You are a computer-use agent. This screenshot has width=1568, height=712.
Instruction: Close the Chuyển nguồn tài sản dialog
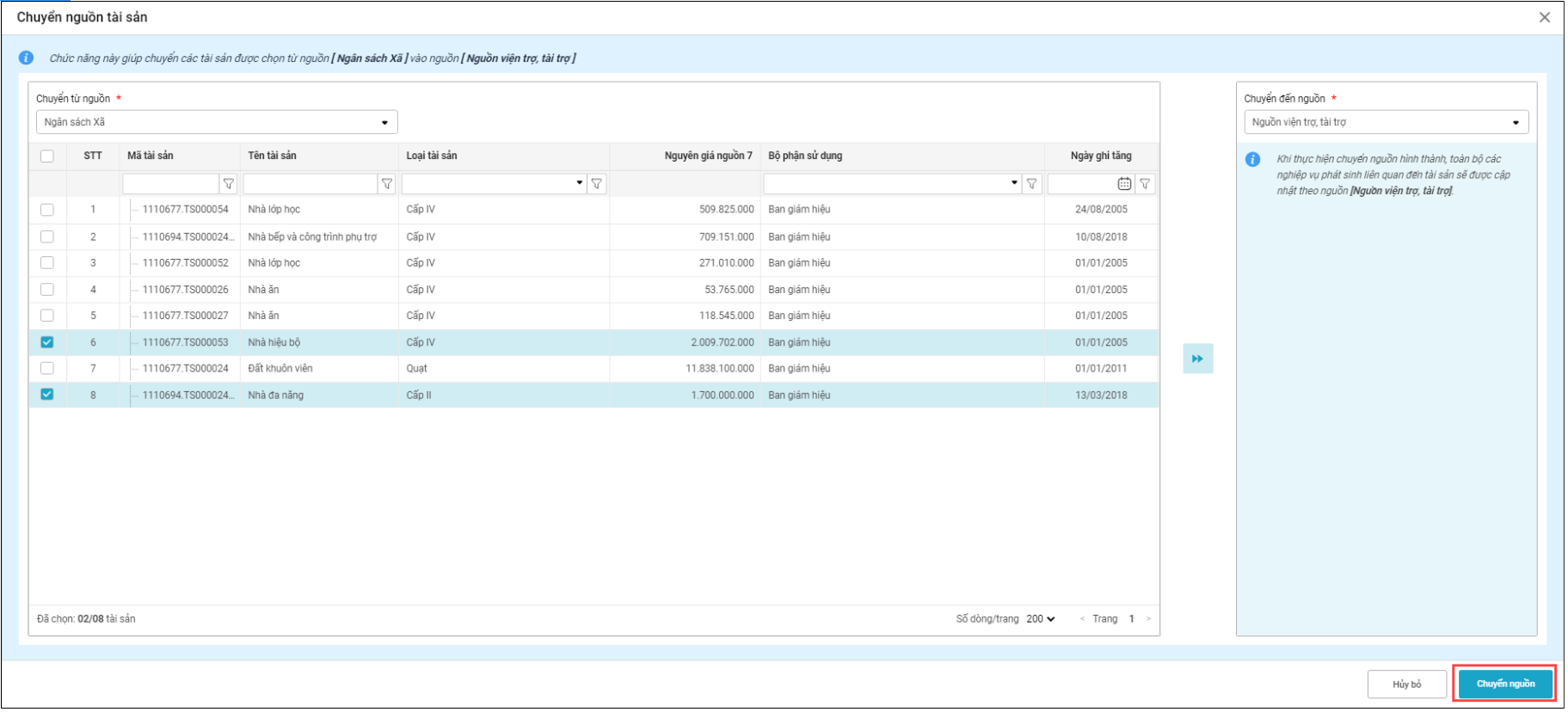(1544, 17)
